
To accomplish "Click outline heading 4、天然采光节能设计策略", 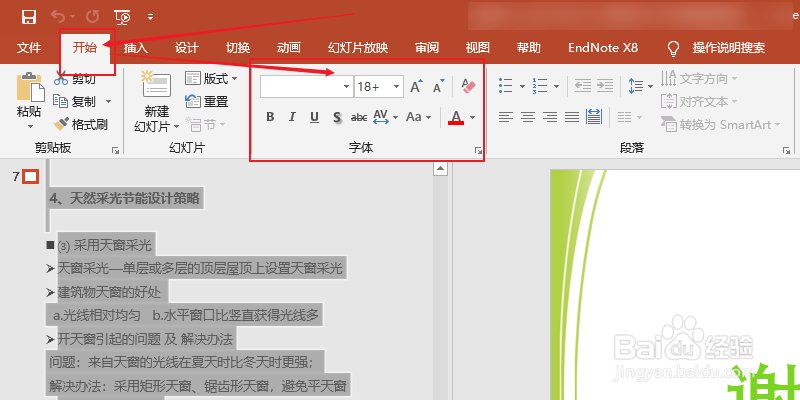I will (x=125, y=198).
